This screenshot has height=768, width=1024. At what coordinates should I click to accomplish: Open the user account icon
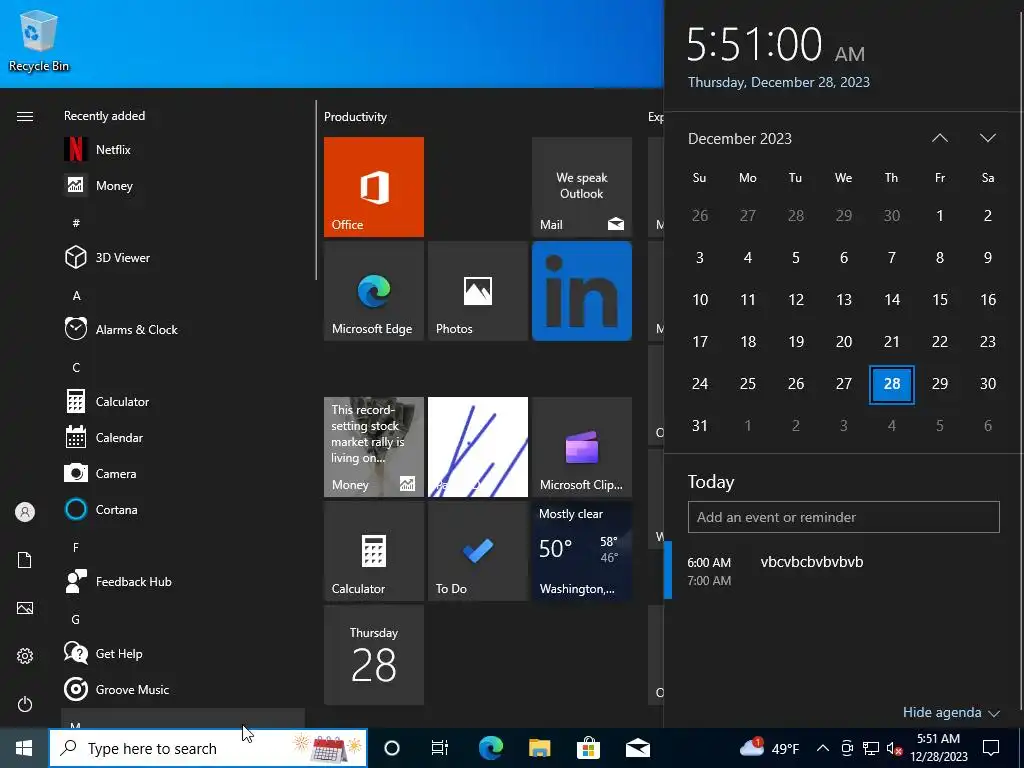[x=25, y=512]
